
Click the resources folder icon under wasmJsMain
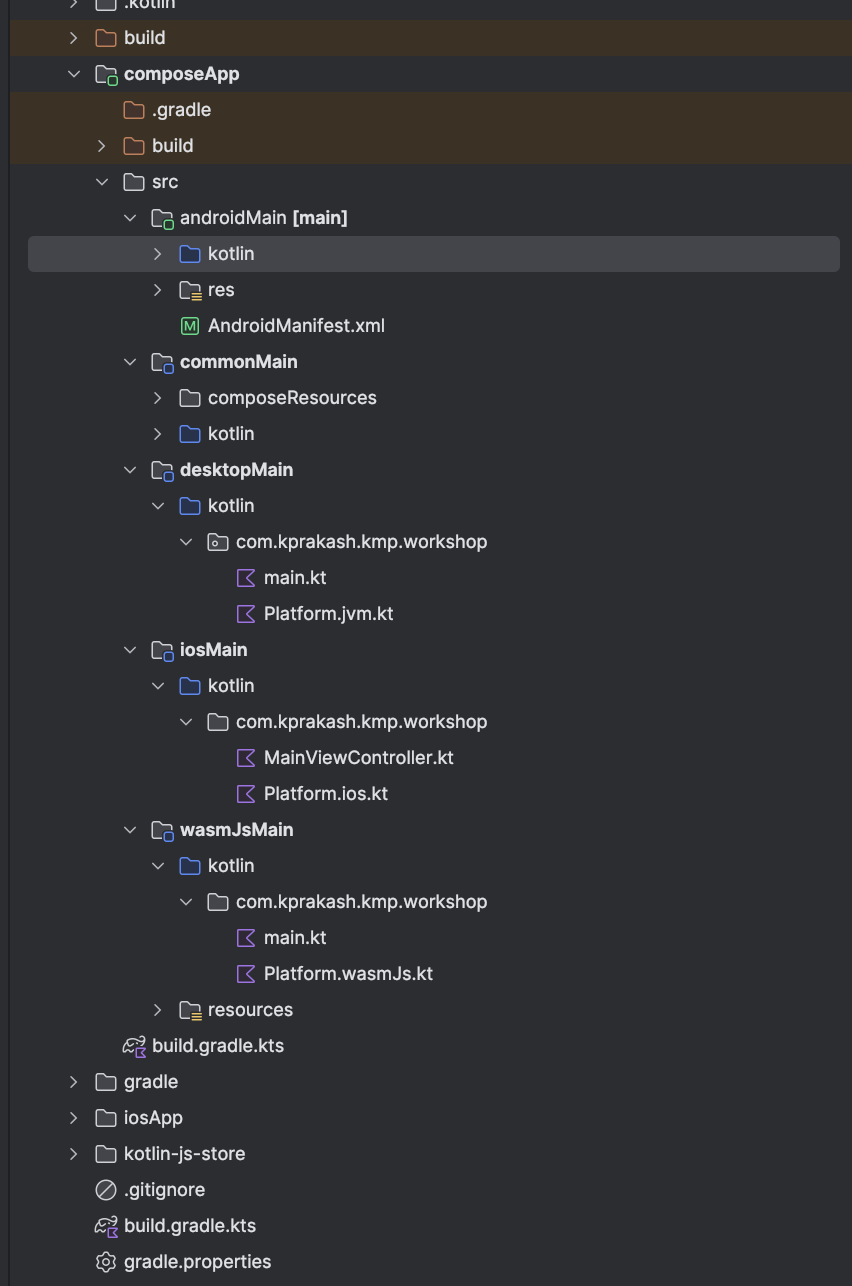coord(190,1010)
